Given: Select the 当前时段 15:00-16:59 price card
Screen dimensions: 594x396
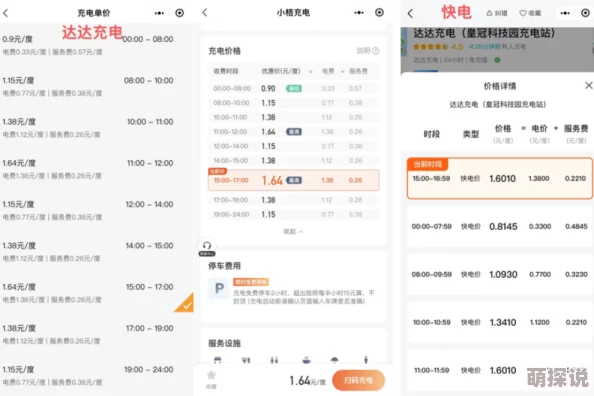Looking at the screenshot, I should click(x=500, y=178).
